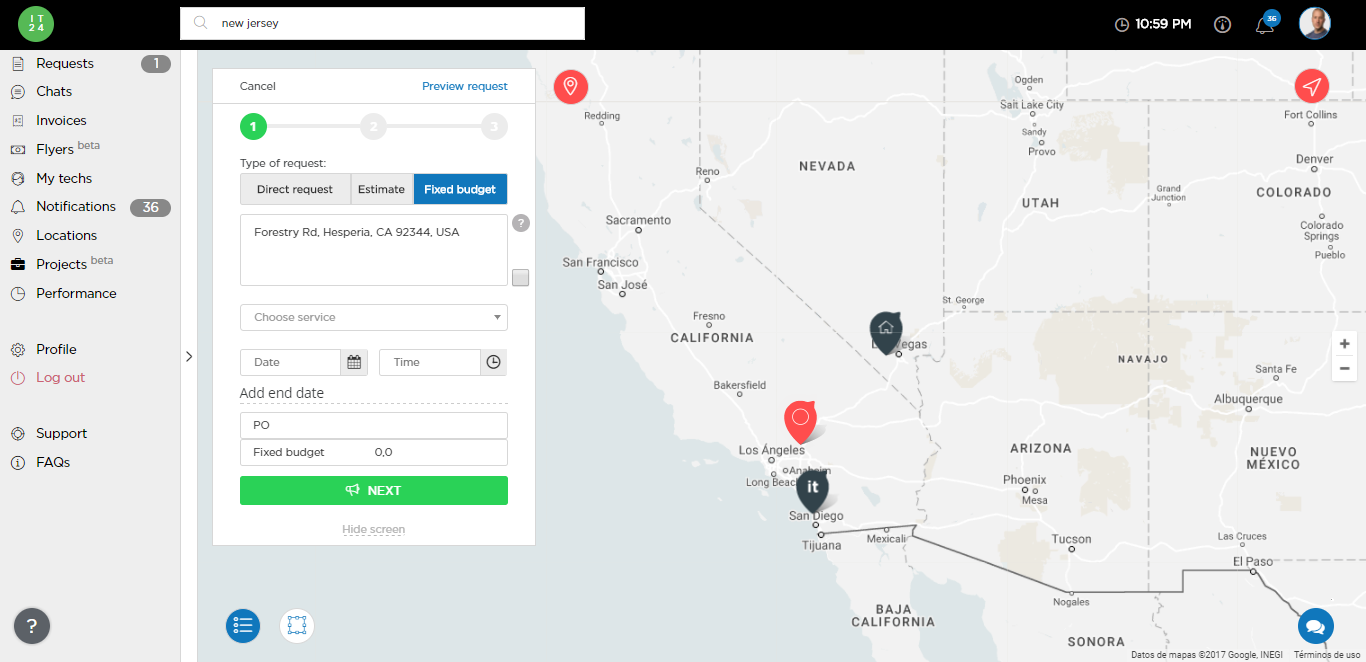
Task: Open FAQs in sidebar
Action: 53,462
